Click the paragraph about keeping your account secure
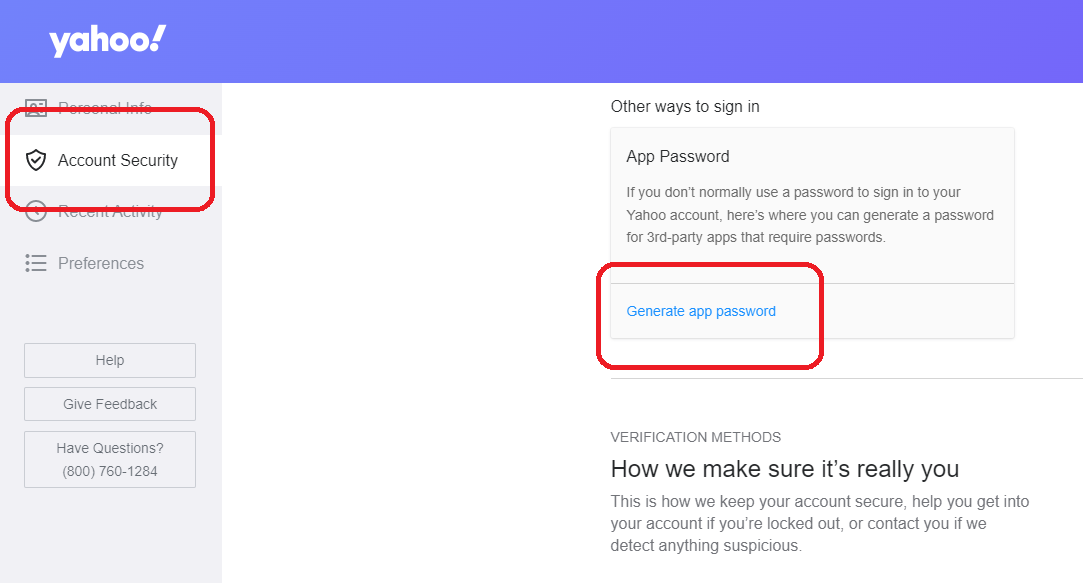Screen dimensions: 1083x583 tap(820, 524)
